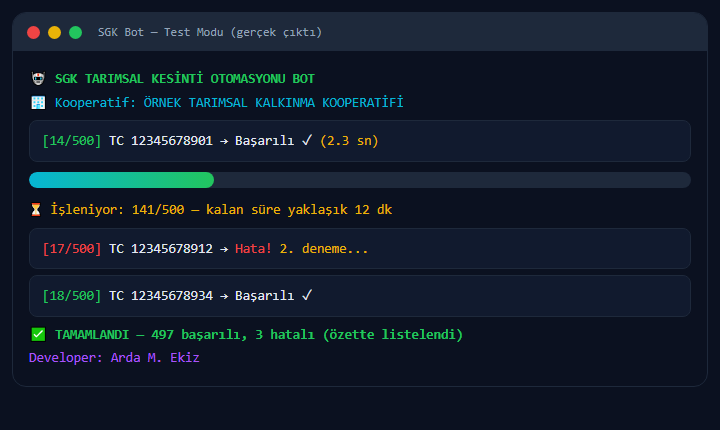Click 'Developer: Arda M. Ekiz' credit
The width and height of the screenshot is (720, 430).
114,357
